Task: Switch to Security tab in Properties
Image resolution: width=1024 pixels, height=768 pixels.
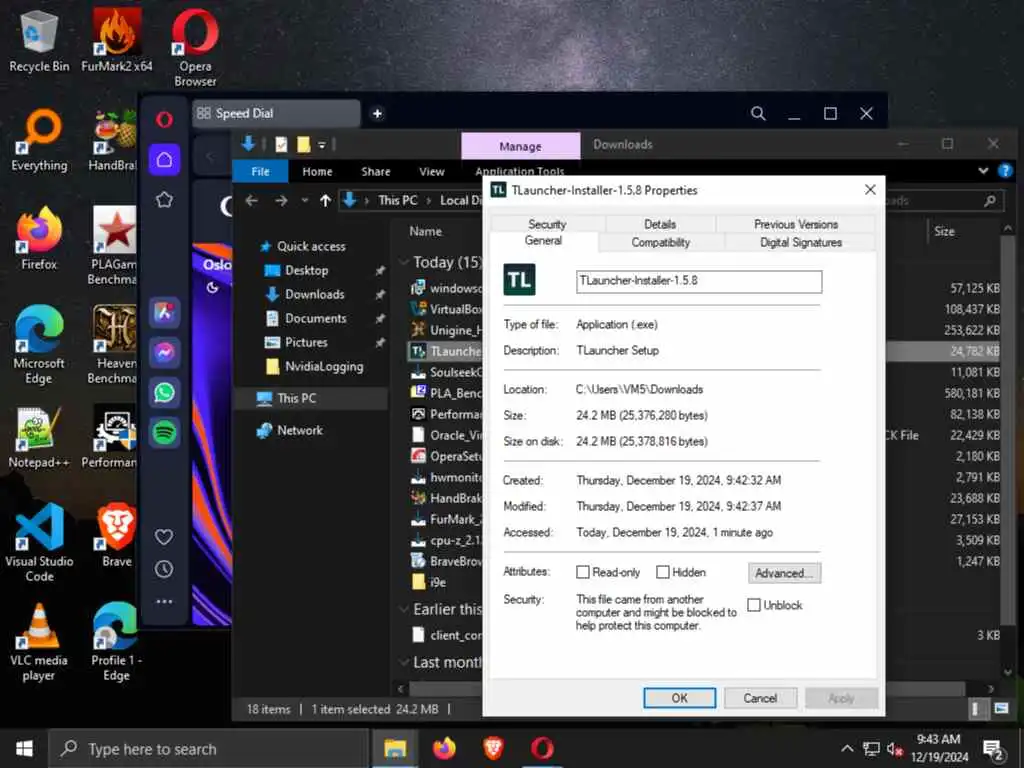Action: 547,224
